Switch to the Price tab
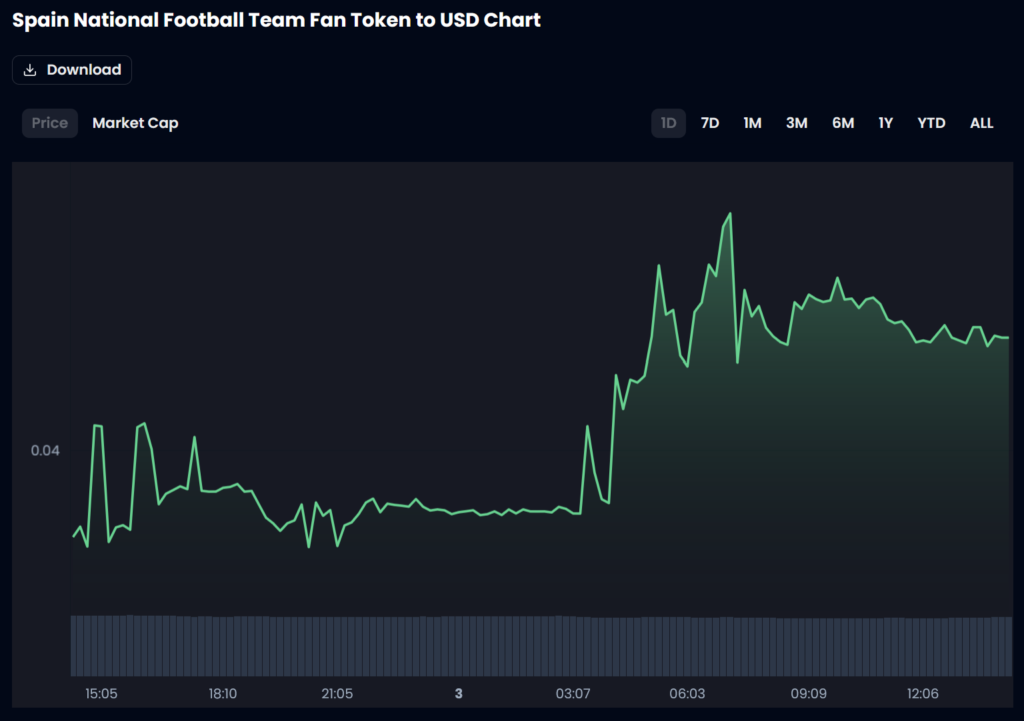 (x=50, y=123)
